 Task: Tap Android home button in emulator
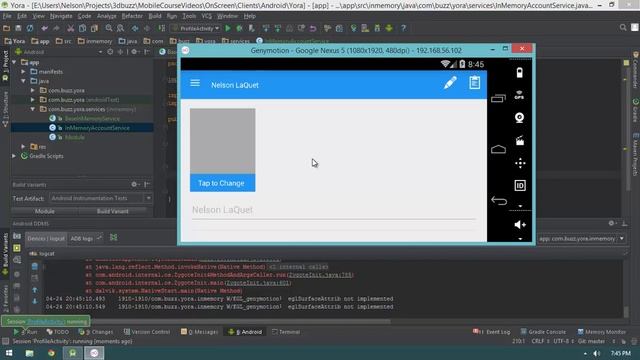[498, 149]
